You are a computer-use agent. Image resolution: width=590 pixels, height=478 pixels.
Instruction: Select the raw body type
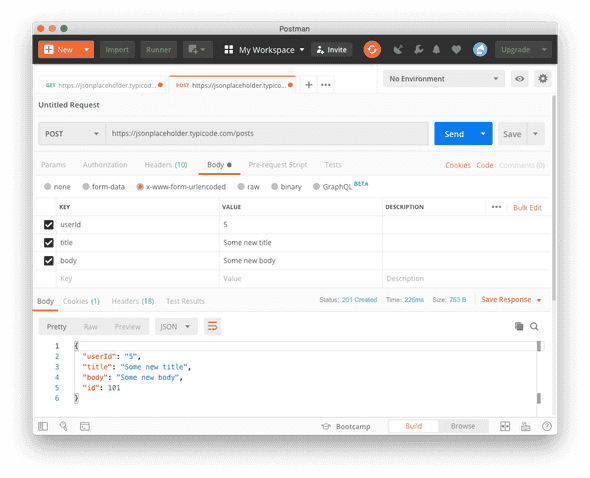coord(241,186)
